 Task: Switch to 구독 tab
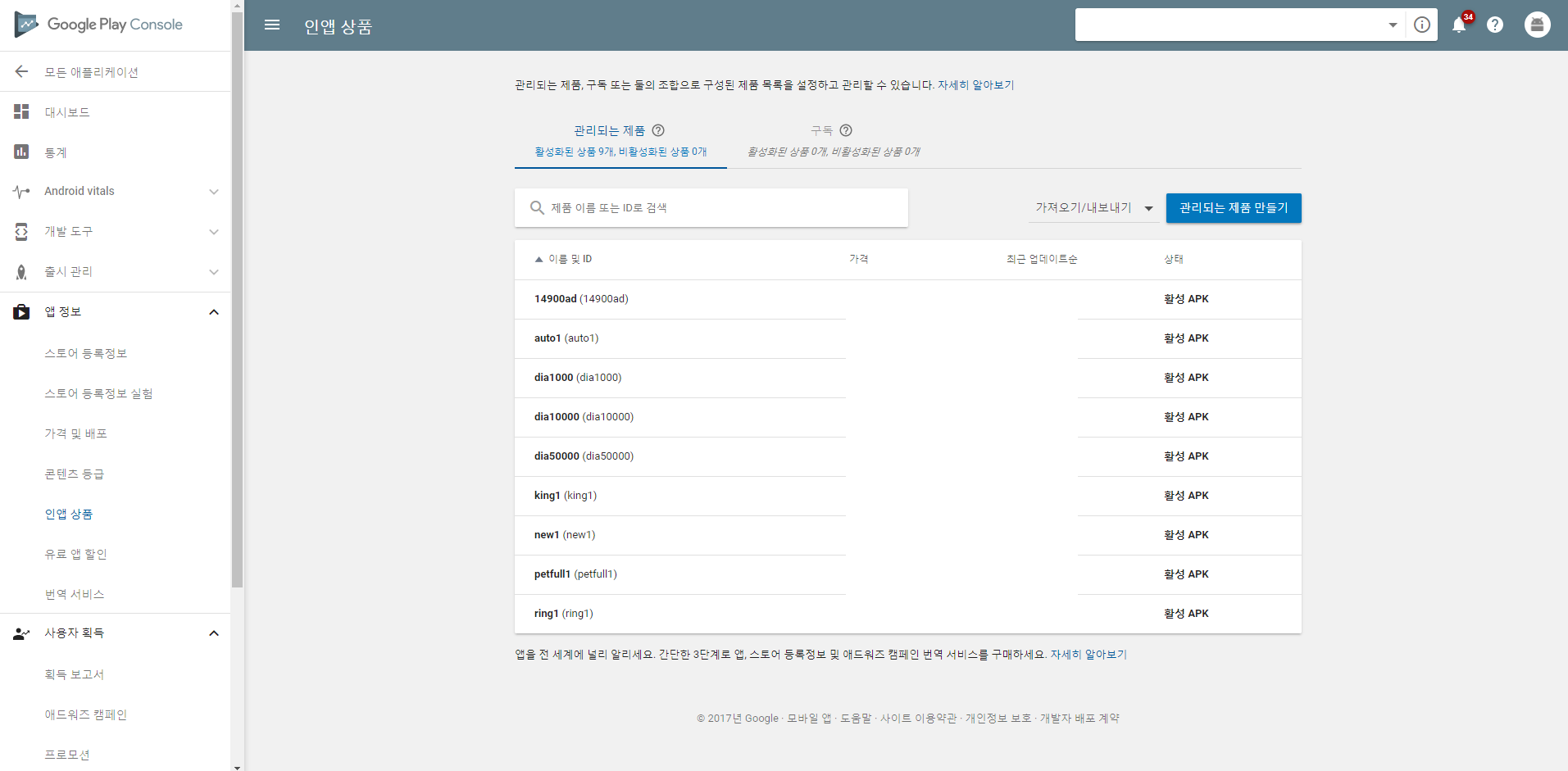coord(833,140)
